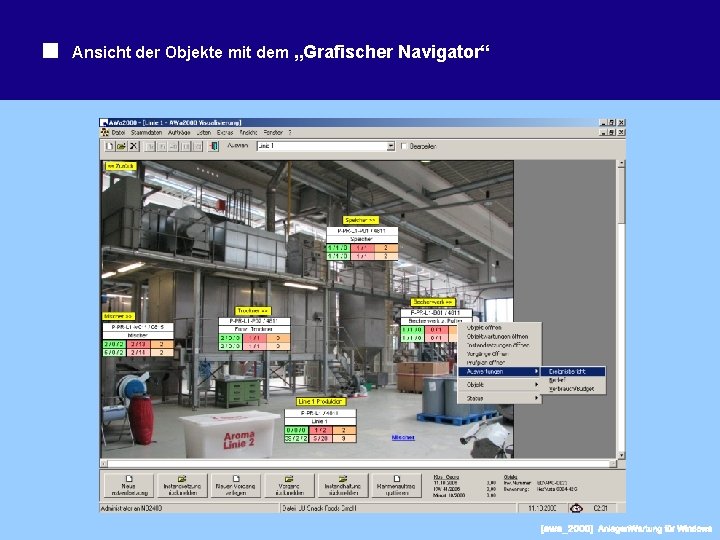This screenshot has height=540, width=720.
Task: Click the status bar icon beside the clock
Action: coord(576,508)
